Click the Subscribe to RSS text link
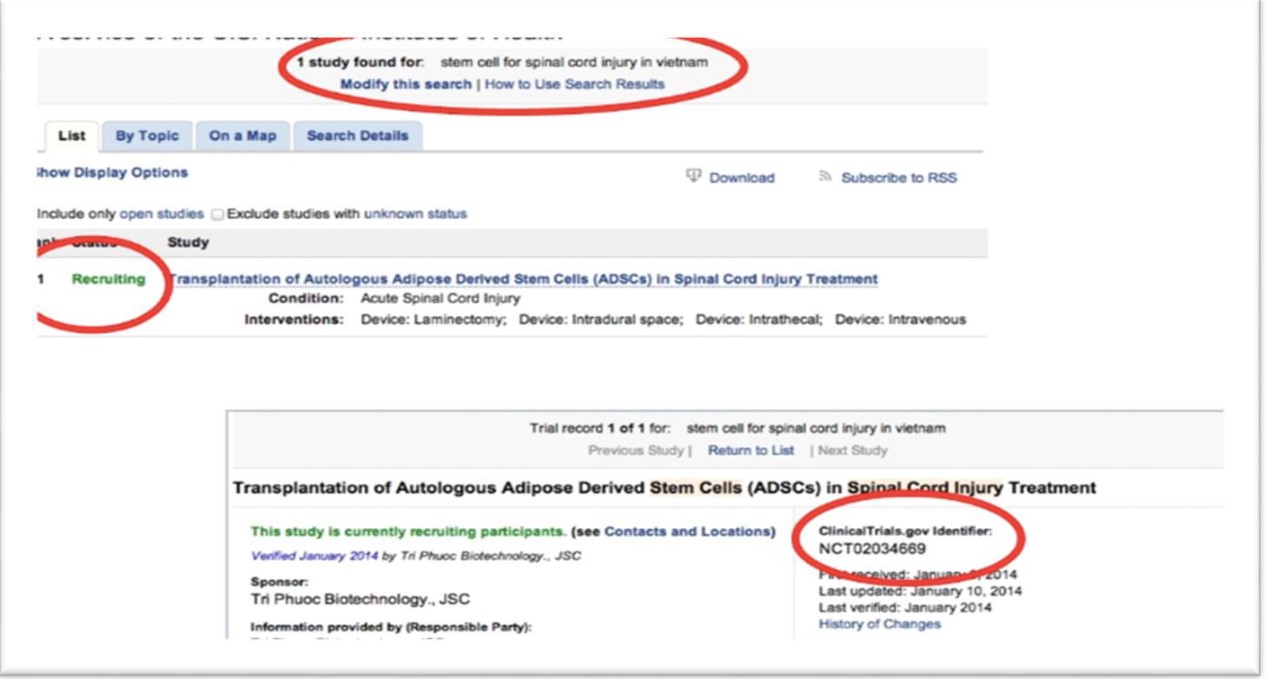This screenshot has height=679, width=1271. [898, 178]
